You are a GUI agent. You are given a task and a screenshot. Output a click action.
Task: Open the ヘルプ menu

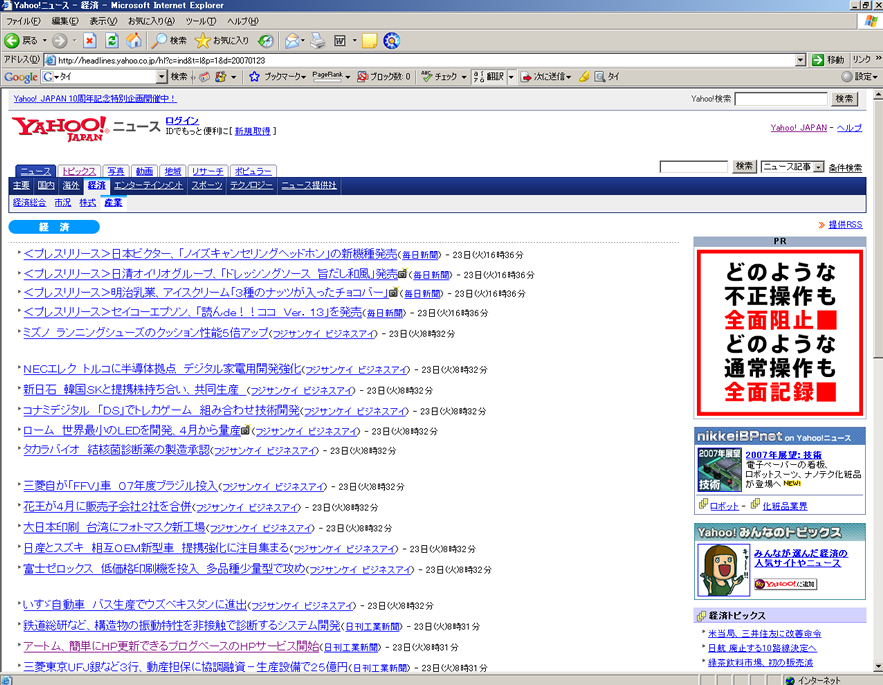(243, 21)
